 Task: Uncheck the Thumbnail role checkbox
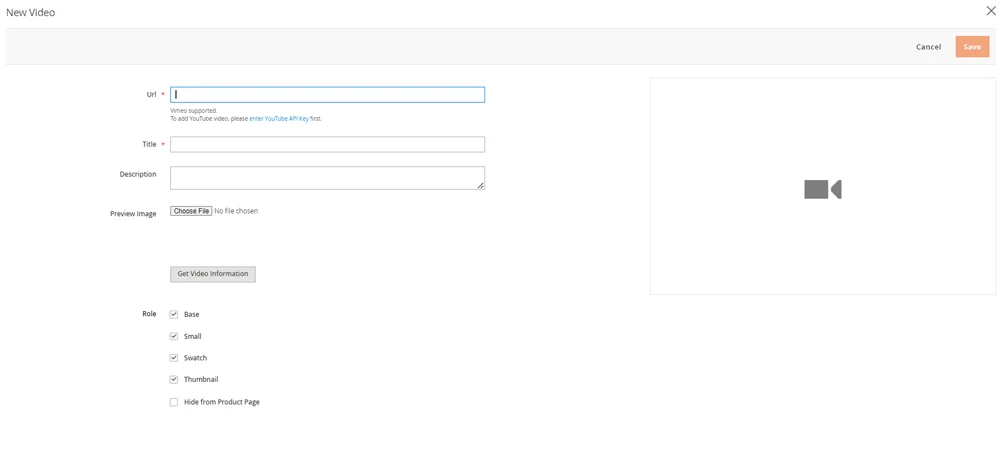coord(173,379)
